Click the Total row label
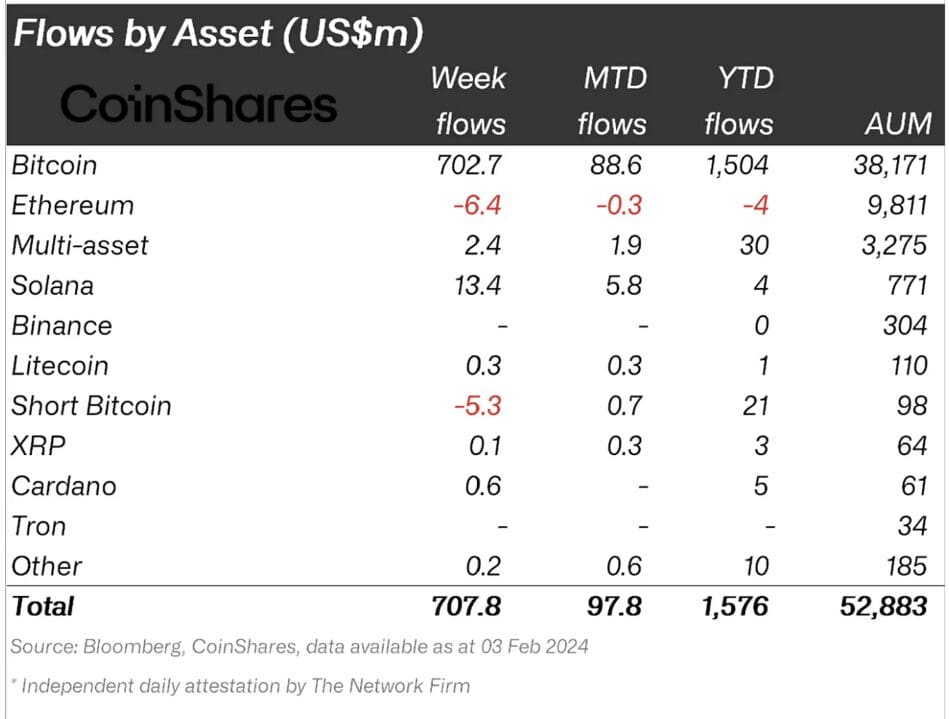This screenshot has width=949, height=719. tap(42, 606)
